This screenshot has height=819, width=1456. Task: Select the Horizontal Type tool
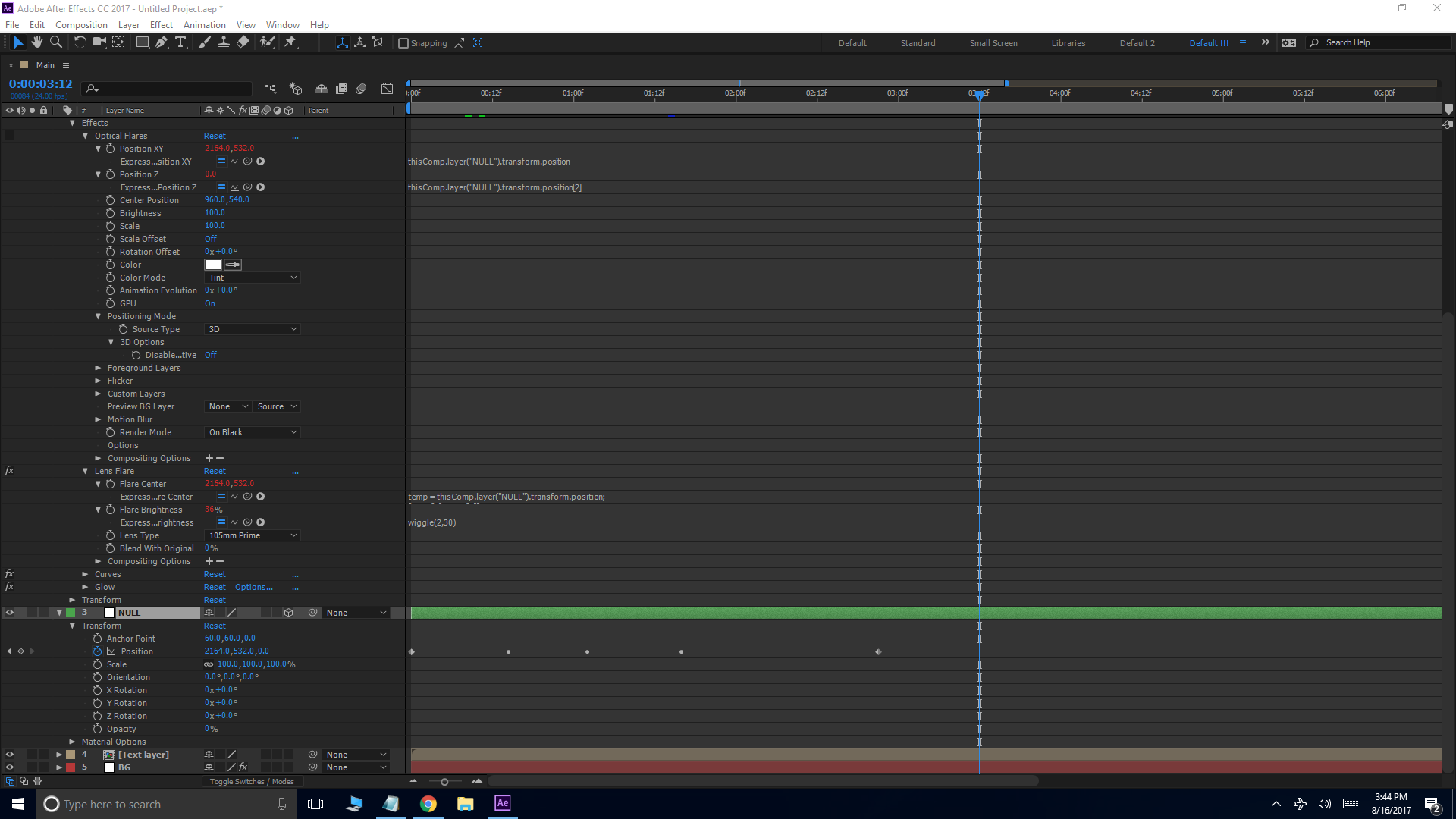pos(180,42)
